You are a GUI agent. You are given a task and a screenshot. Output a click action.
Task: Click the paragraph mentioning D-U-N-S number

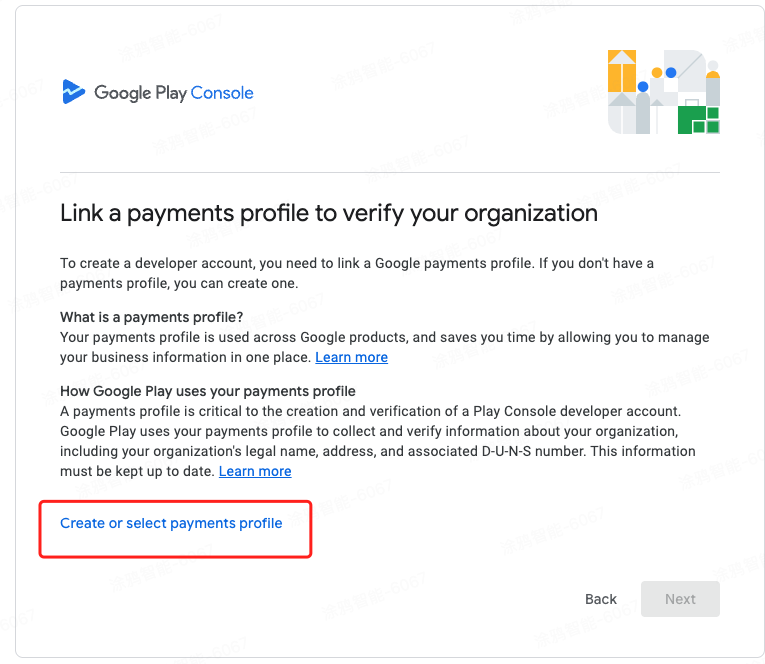click(x=378, y=441)
